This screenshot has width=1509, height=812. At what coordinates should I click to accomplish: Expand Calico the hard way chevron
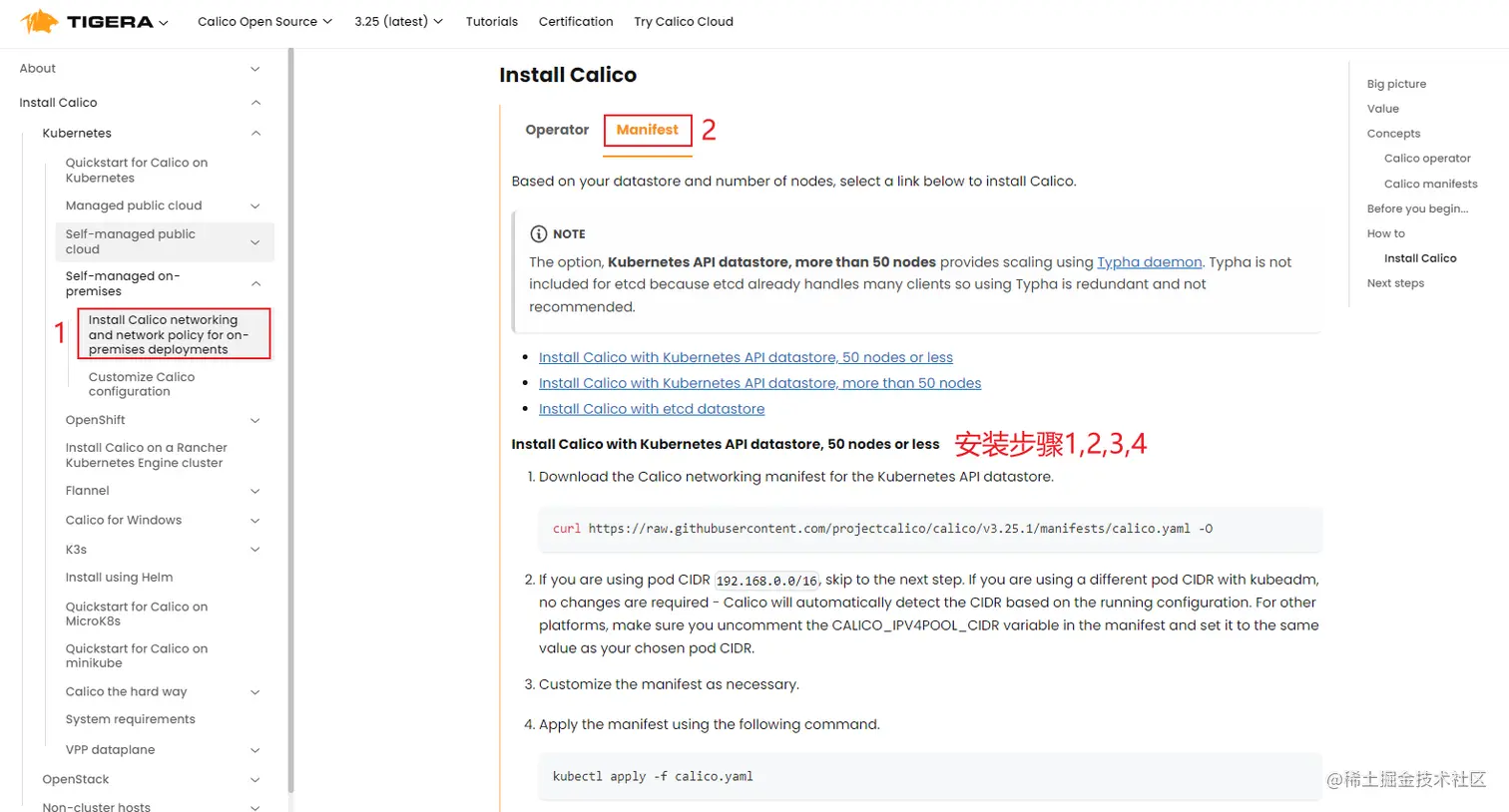255,692
